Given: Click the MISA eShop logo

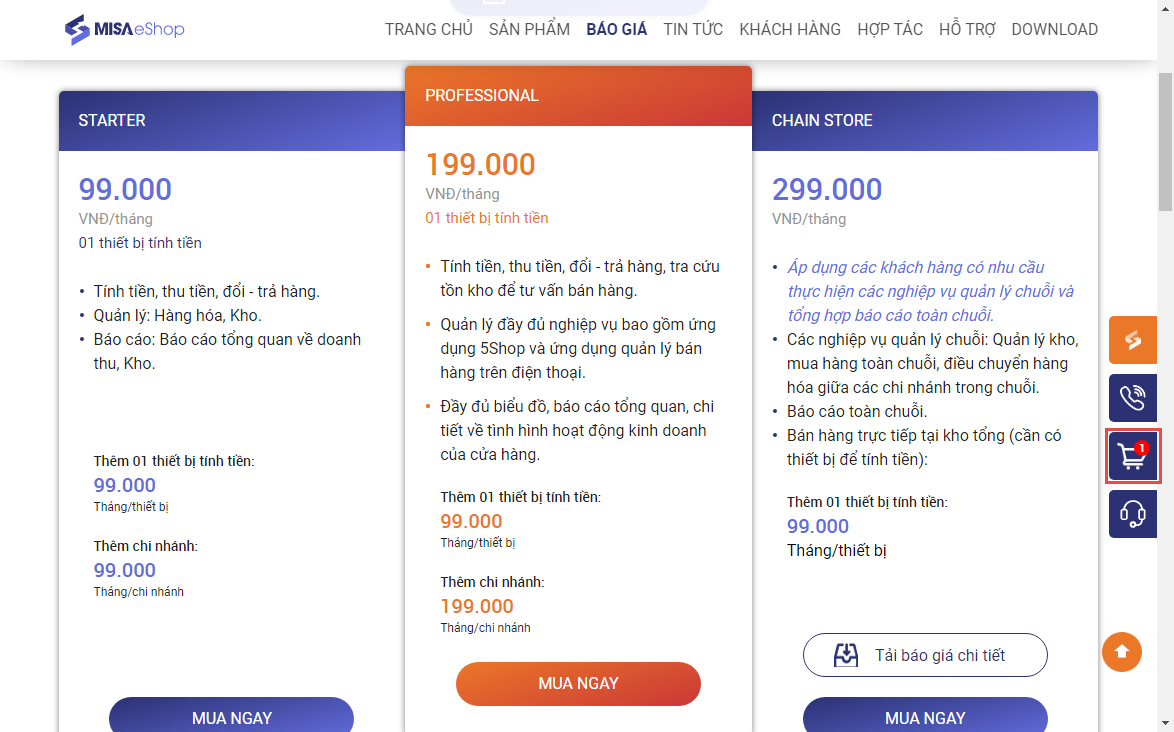Looking at the screenshot, I should click(124, 29).
